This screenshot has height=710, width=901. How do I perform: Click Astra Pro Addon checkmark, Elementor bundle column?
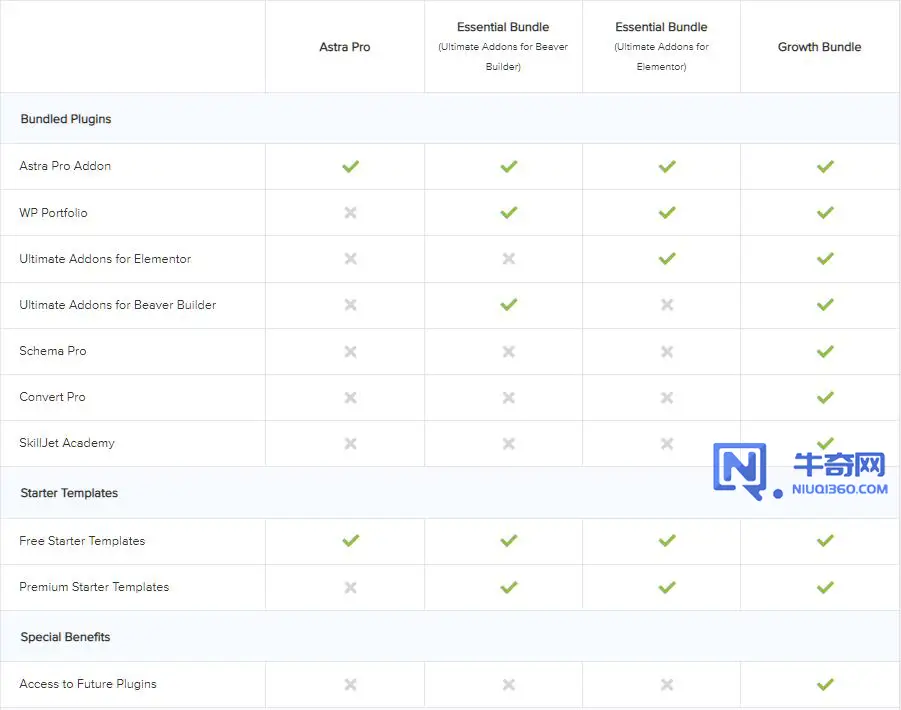point(667,167)
